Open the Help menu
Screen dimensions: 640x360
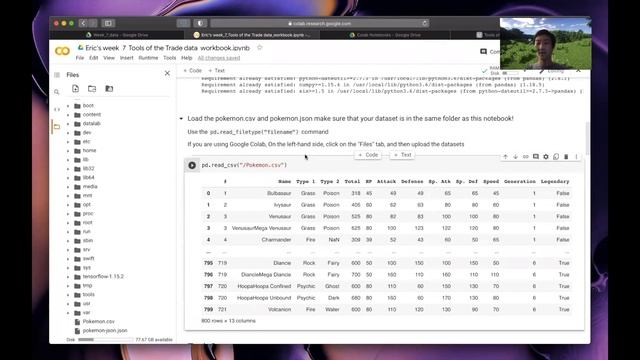point(187,58)
